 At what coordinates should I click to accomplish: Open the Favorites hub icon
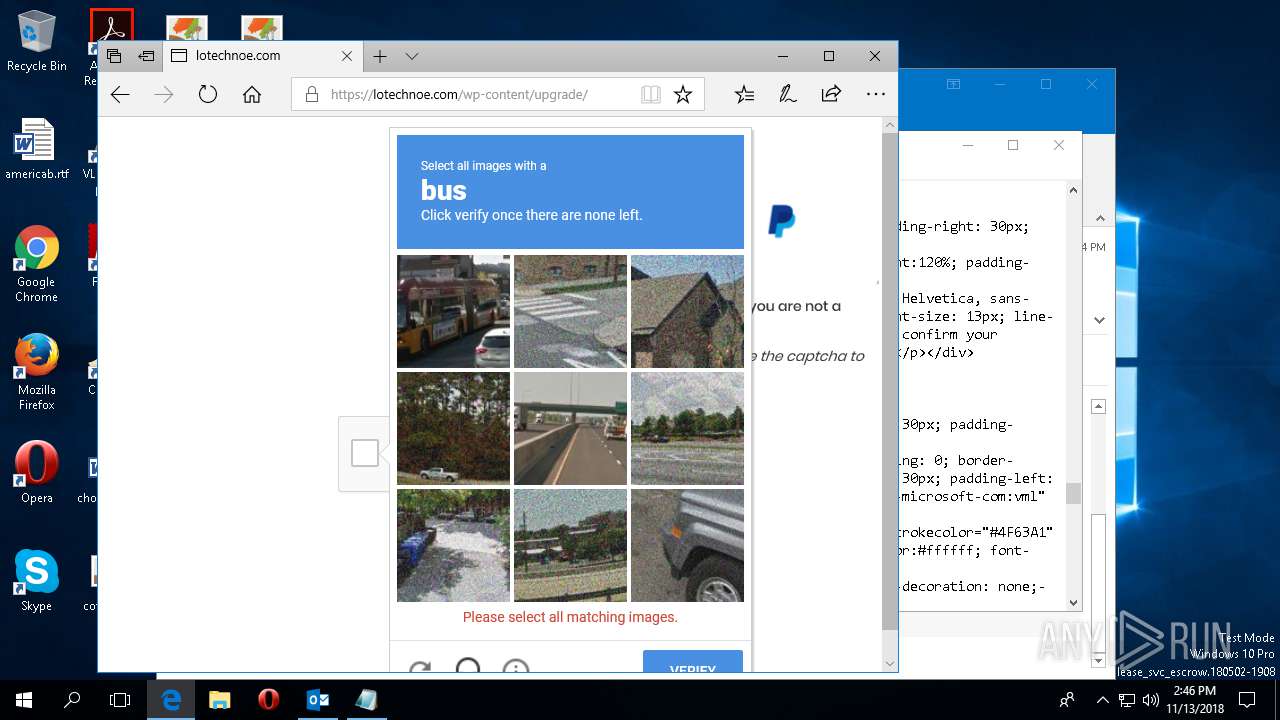point(744,95)
